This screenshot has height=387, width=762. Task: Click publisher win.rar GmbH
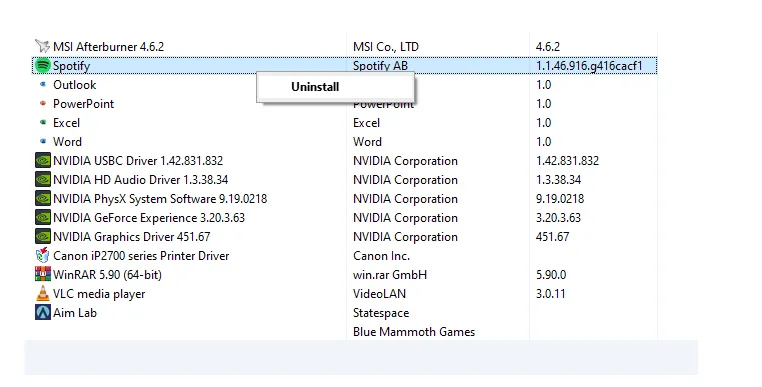390,274
